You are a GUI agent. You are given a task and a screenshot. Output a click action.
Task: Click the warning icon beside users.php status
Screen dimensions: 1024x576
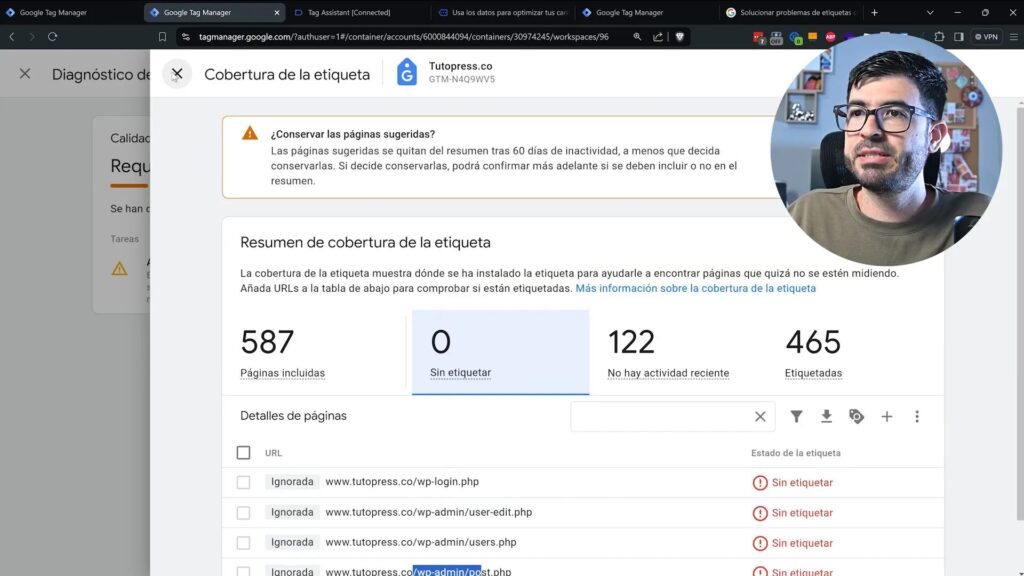tap(760, 543)
